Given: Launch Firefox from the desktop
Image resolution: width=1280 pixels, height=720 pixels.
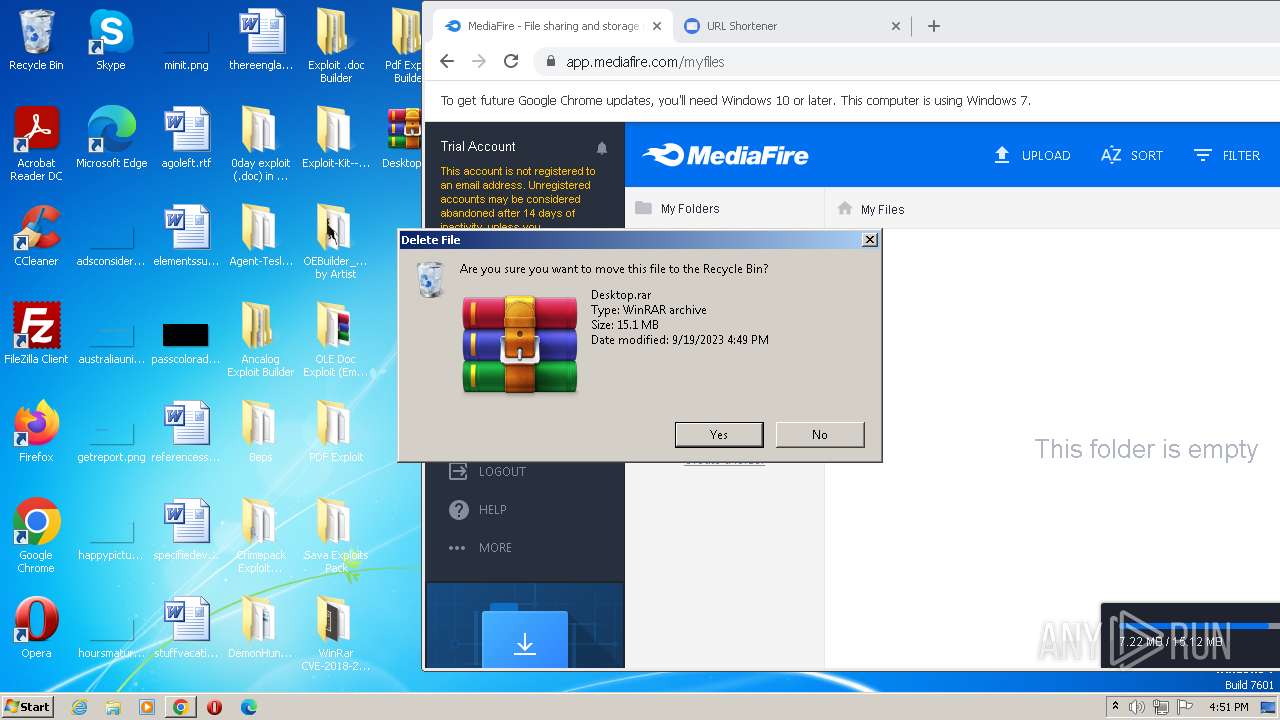Looking at the screenshot, I should (36, 432).
